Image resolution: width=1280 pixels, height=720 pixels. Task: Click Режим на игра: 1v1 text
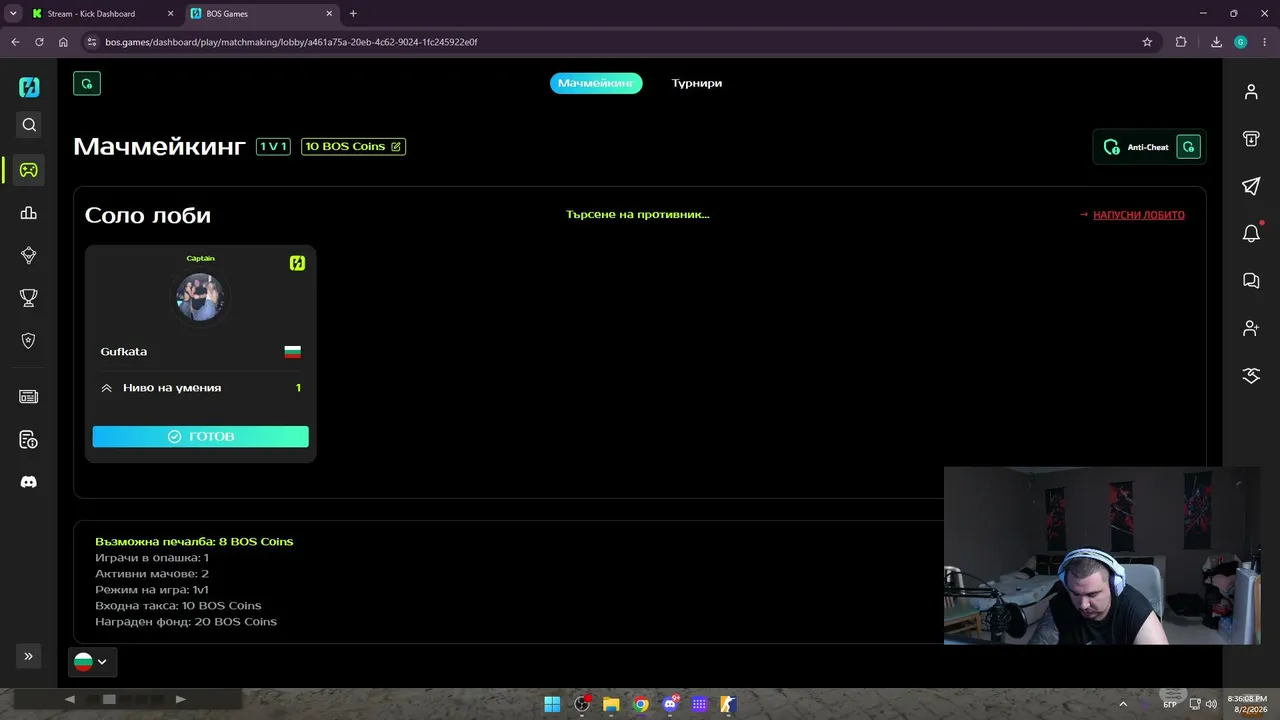click(152, 590)
